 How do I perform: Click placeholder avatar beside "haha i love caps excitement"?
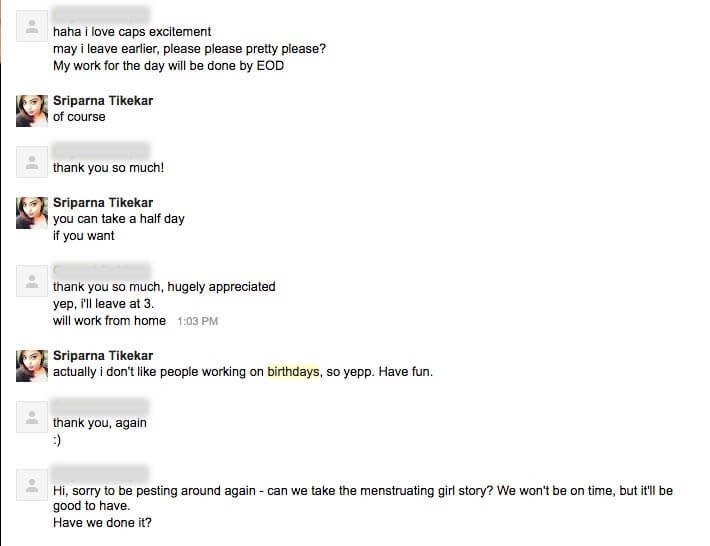coord(32,26)
